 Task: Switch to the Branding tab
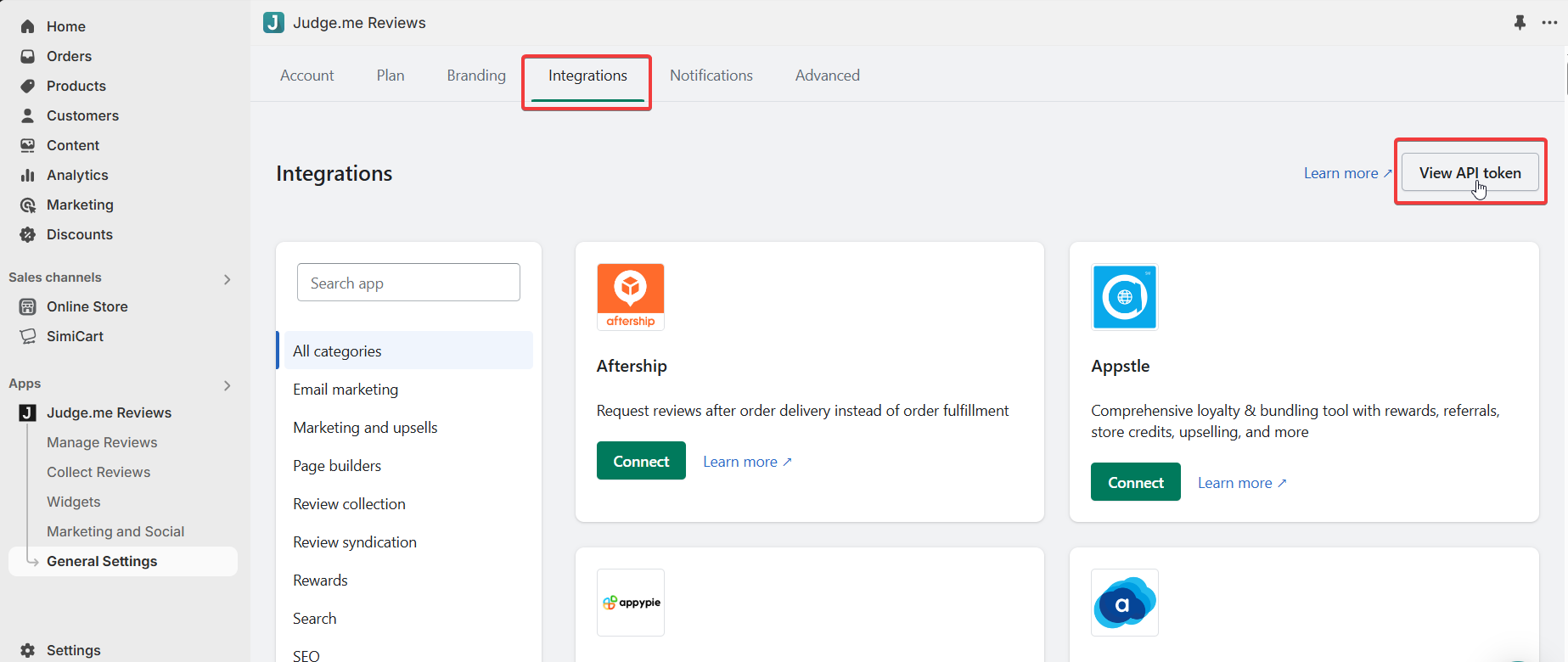pos(476,76)
